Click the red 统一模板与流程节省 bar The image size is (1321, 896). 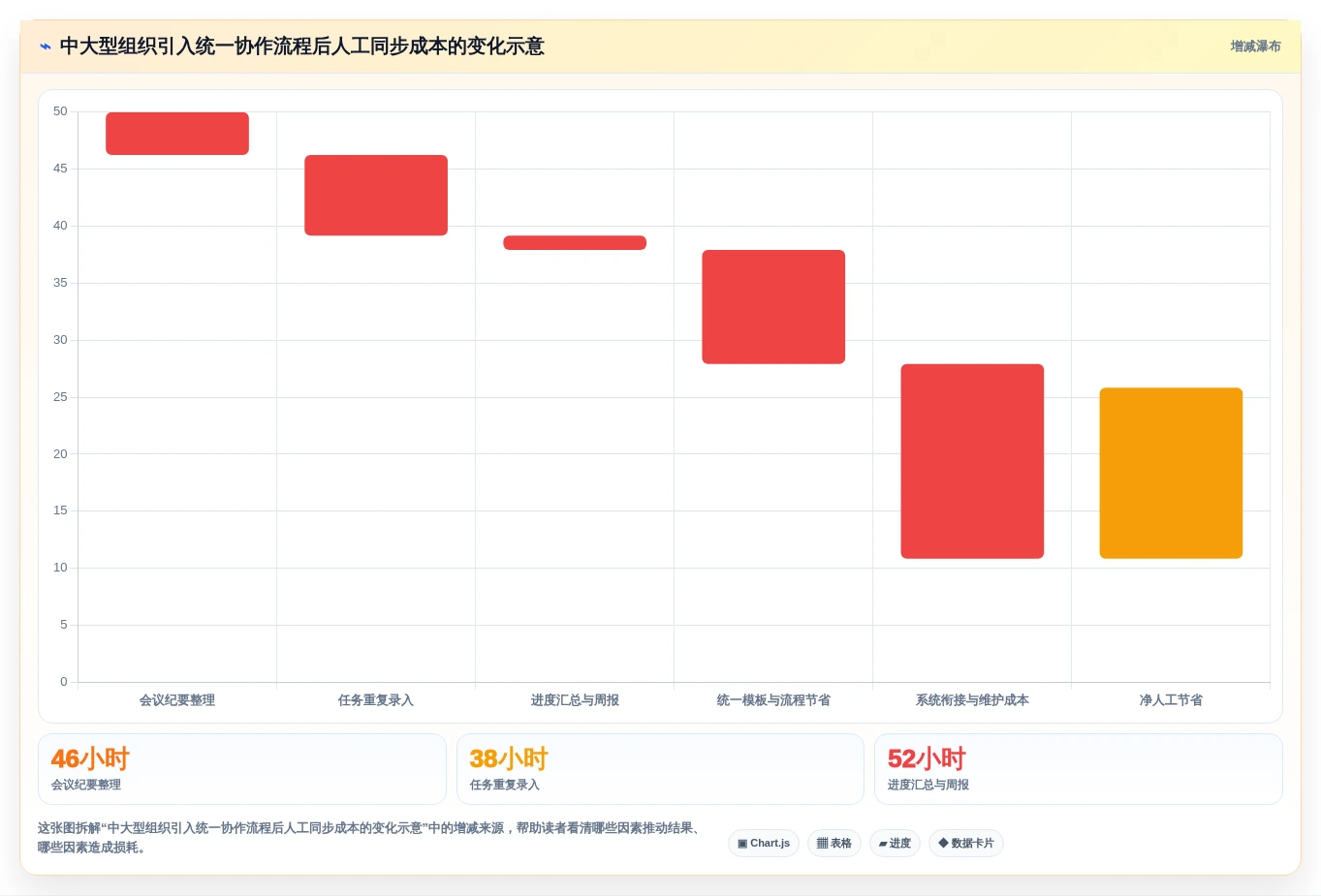773,307
